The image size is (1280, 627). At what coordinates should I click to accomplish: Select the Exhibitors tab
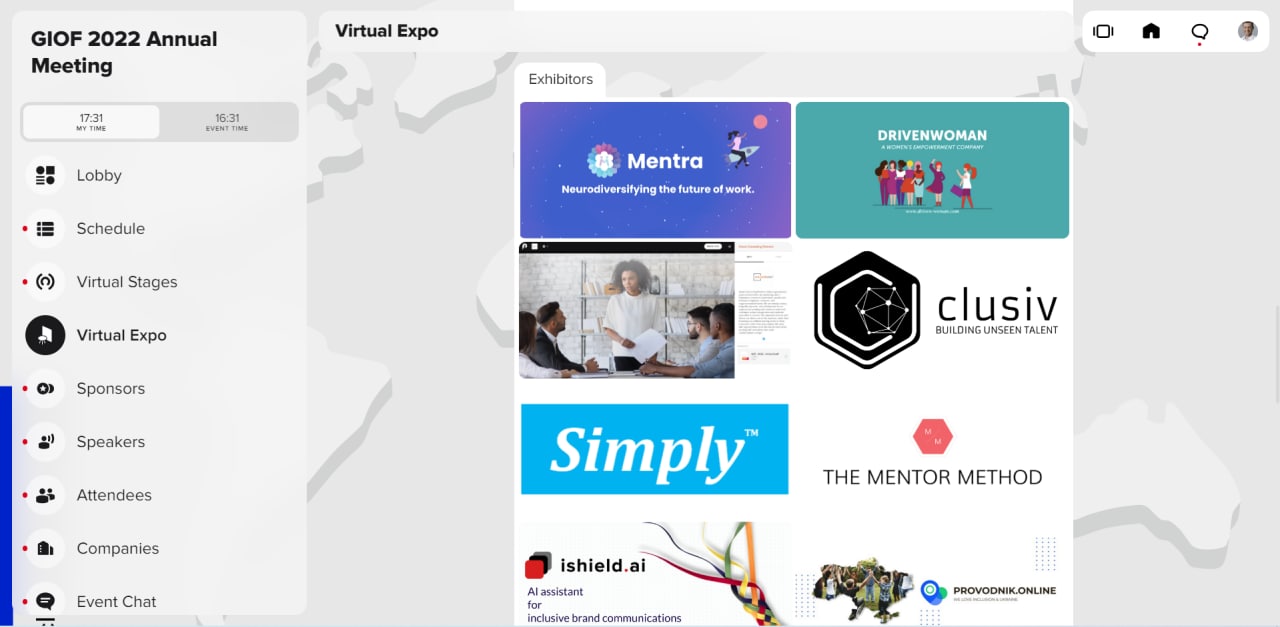(560, 79)
